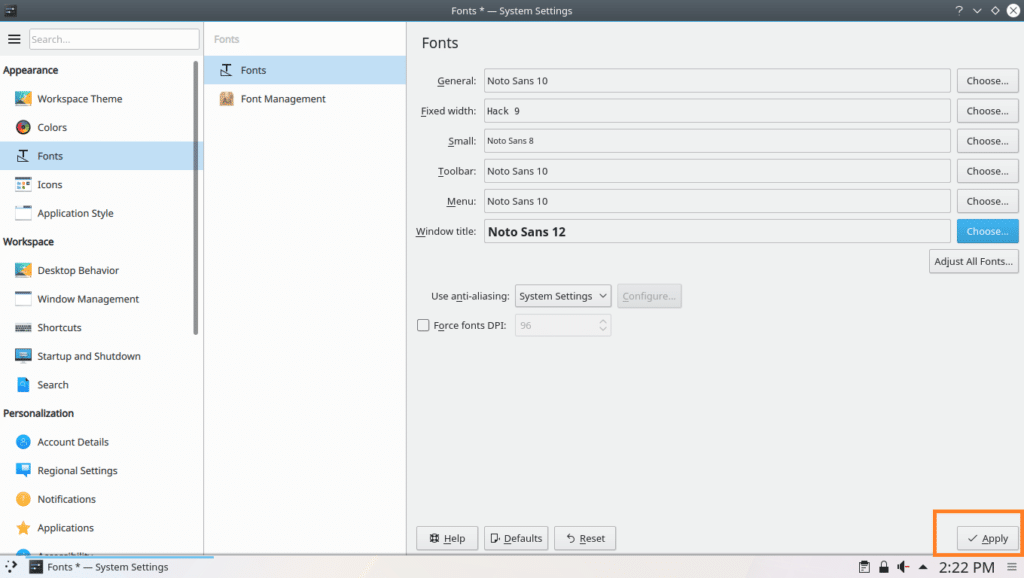Open the clipboard tool in the tray

pos(863,566)
